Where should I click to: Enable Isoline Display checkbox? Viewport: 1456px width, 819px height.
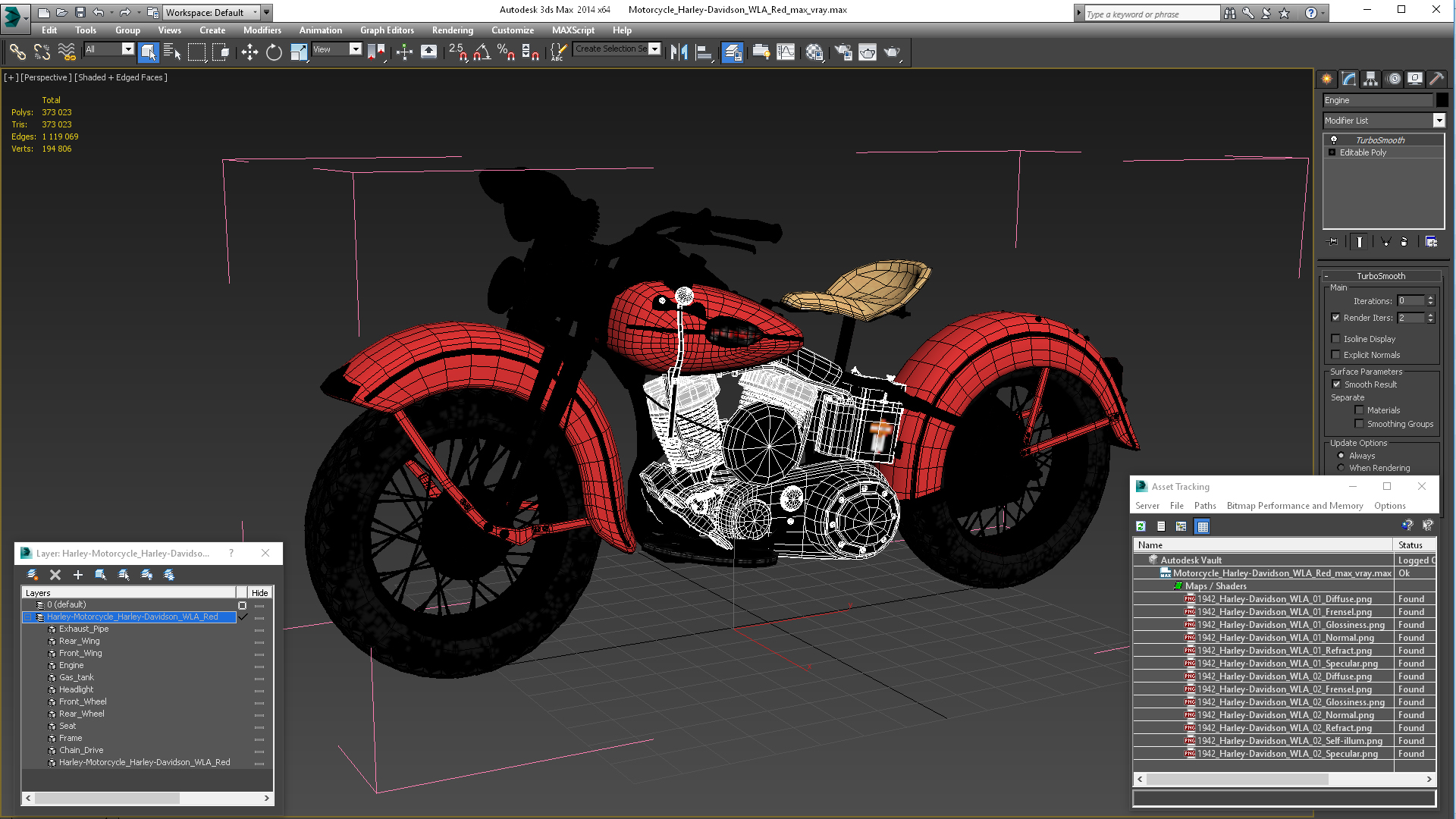(x=1335, y=339)
